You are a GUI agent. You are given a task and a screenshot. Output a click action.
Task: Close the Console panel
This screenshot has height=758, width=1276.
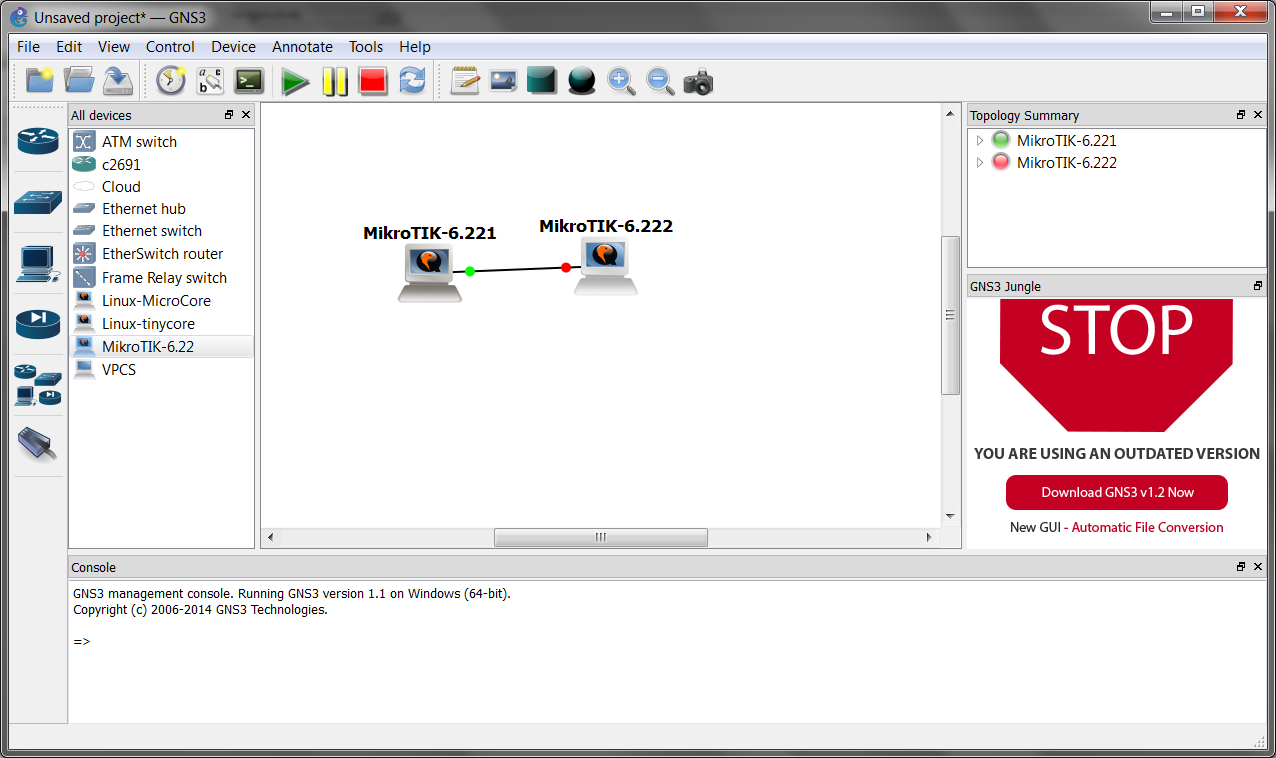pos(1258,567)
